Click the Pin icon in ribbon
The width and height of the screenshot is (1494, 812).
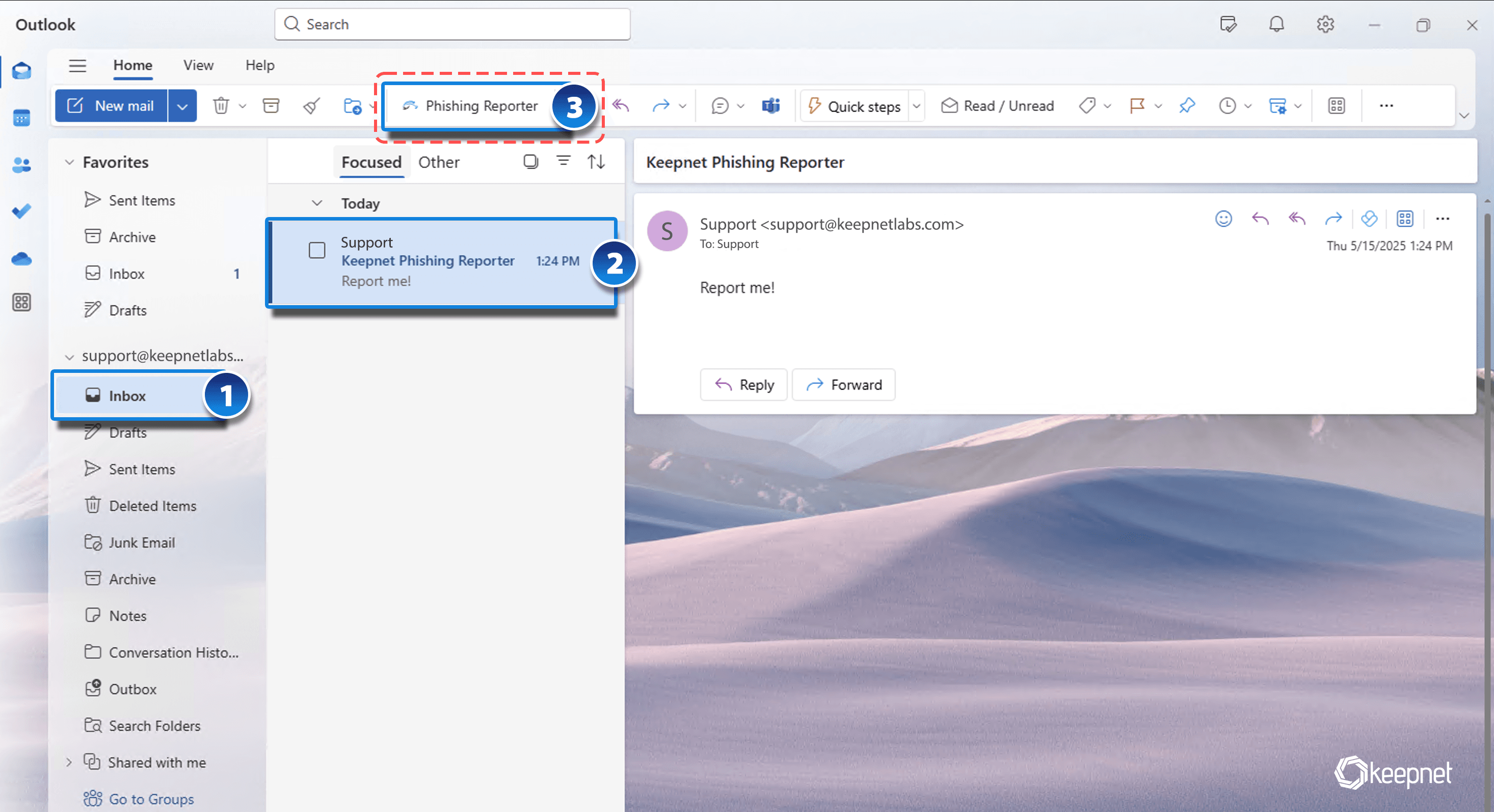(1187, 106)
